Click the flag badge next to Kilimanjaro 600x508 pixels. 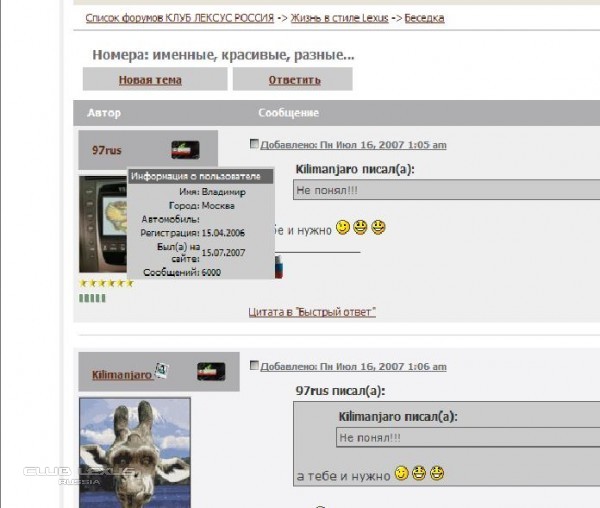[211, 371]
